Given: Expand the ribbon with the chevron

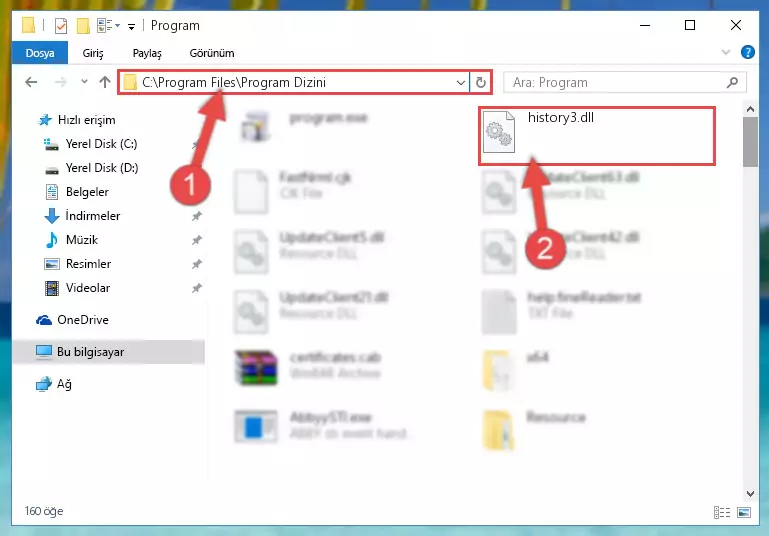Looking at the screenshot, I should 726,52.
